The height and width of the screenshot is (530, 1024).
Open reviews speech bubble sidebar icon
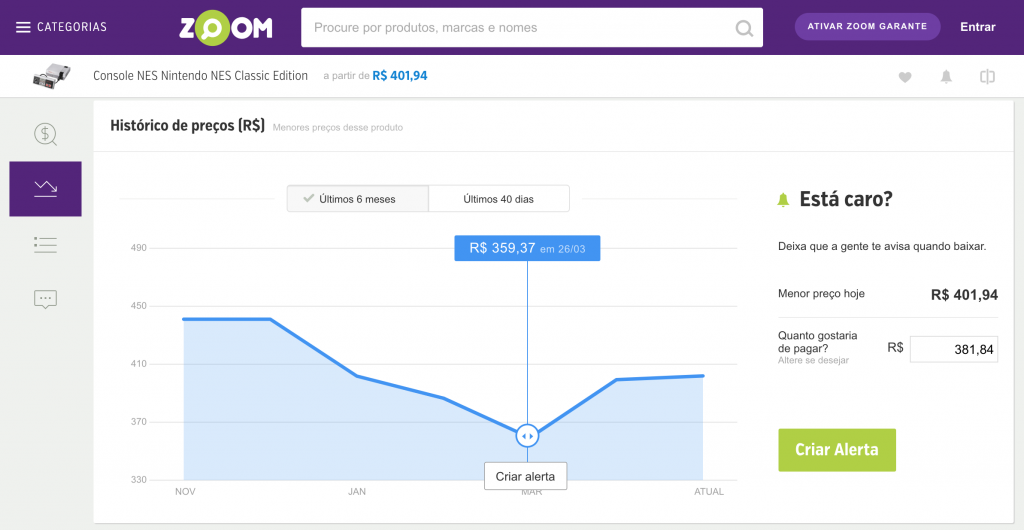(45, 299)
